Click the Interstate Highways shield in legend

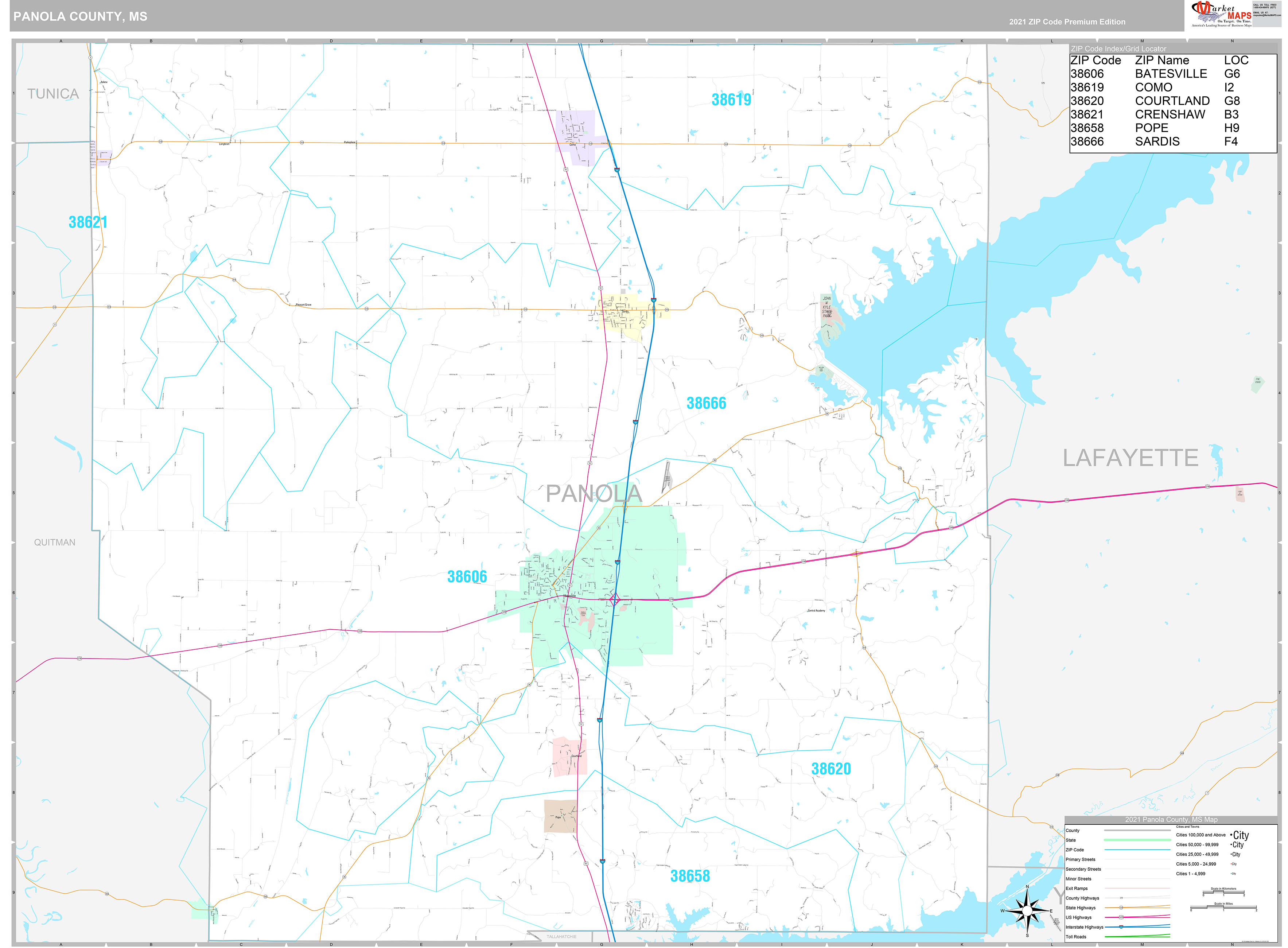point(1121,927)
